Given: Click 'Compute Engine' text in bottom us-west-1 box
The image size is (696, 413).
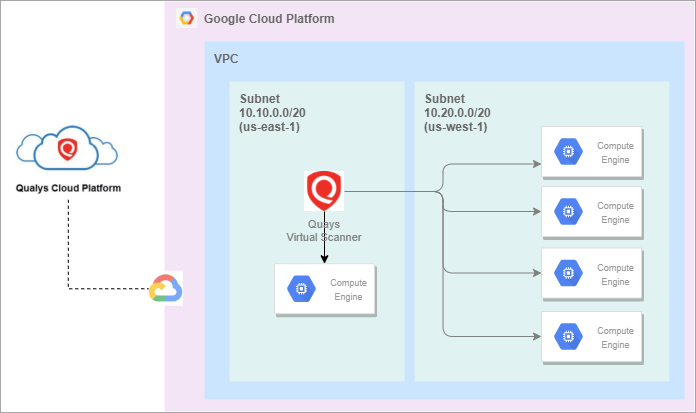Looking at the screenshot, I should click(615, 338).
